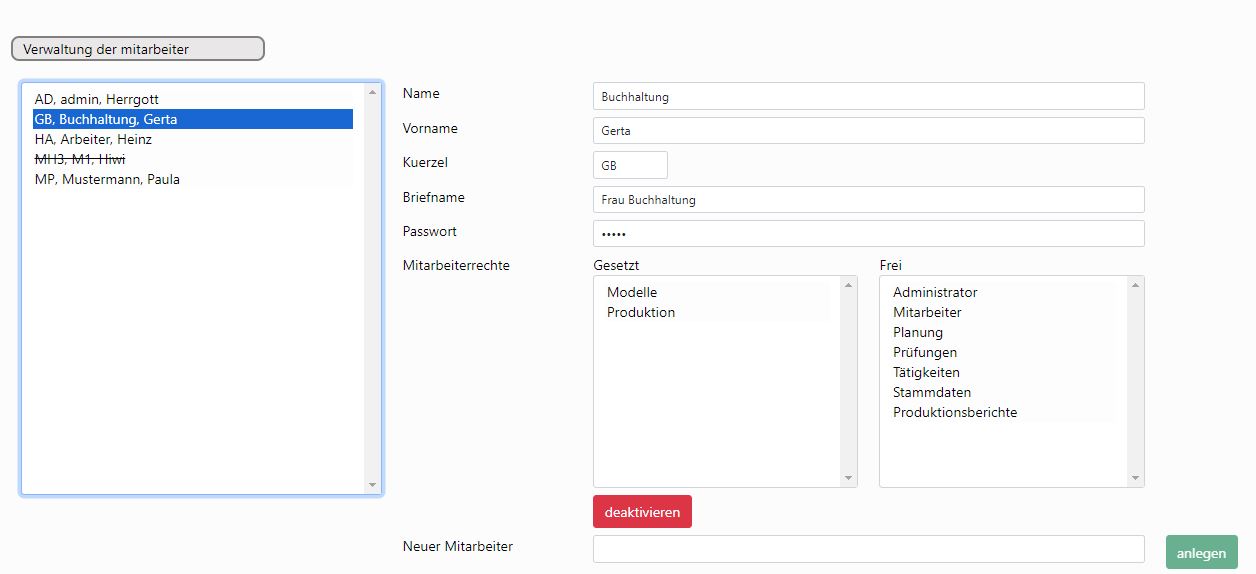This screenshot has height=574, width=1256.
Task: Click the Kuerzel field containing GB
Action: [630, 165]
